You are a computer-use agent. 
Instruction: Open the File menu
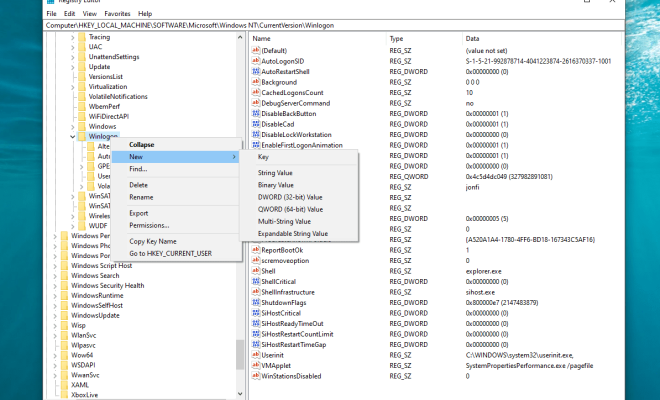[x=51, y=13]
